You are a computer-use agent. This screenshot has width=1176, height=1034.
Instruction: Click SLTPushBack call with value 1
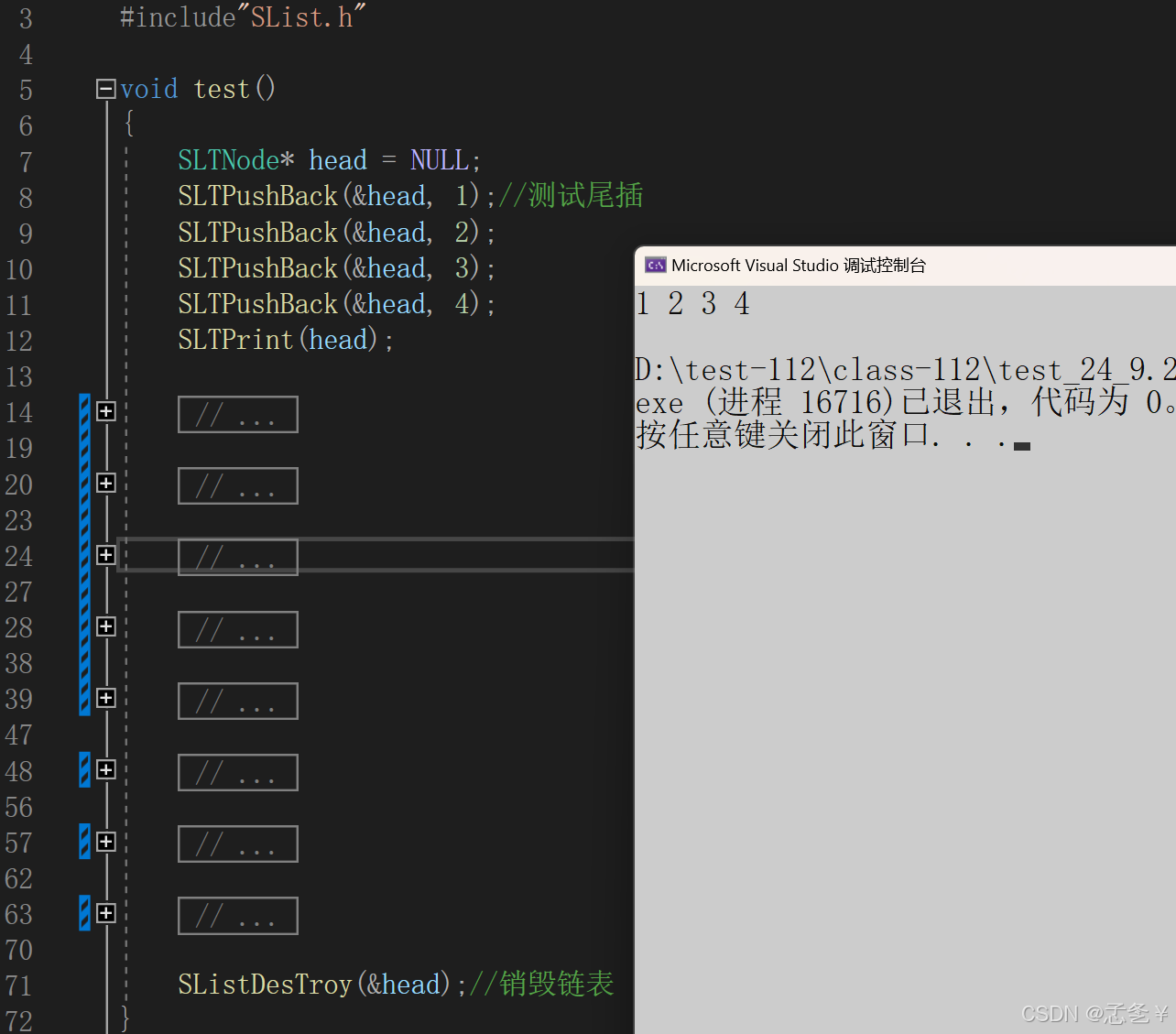tap(336, 196)
